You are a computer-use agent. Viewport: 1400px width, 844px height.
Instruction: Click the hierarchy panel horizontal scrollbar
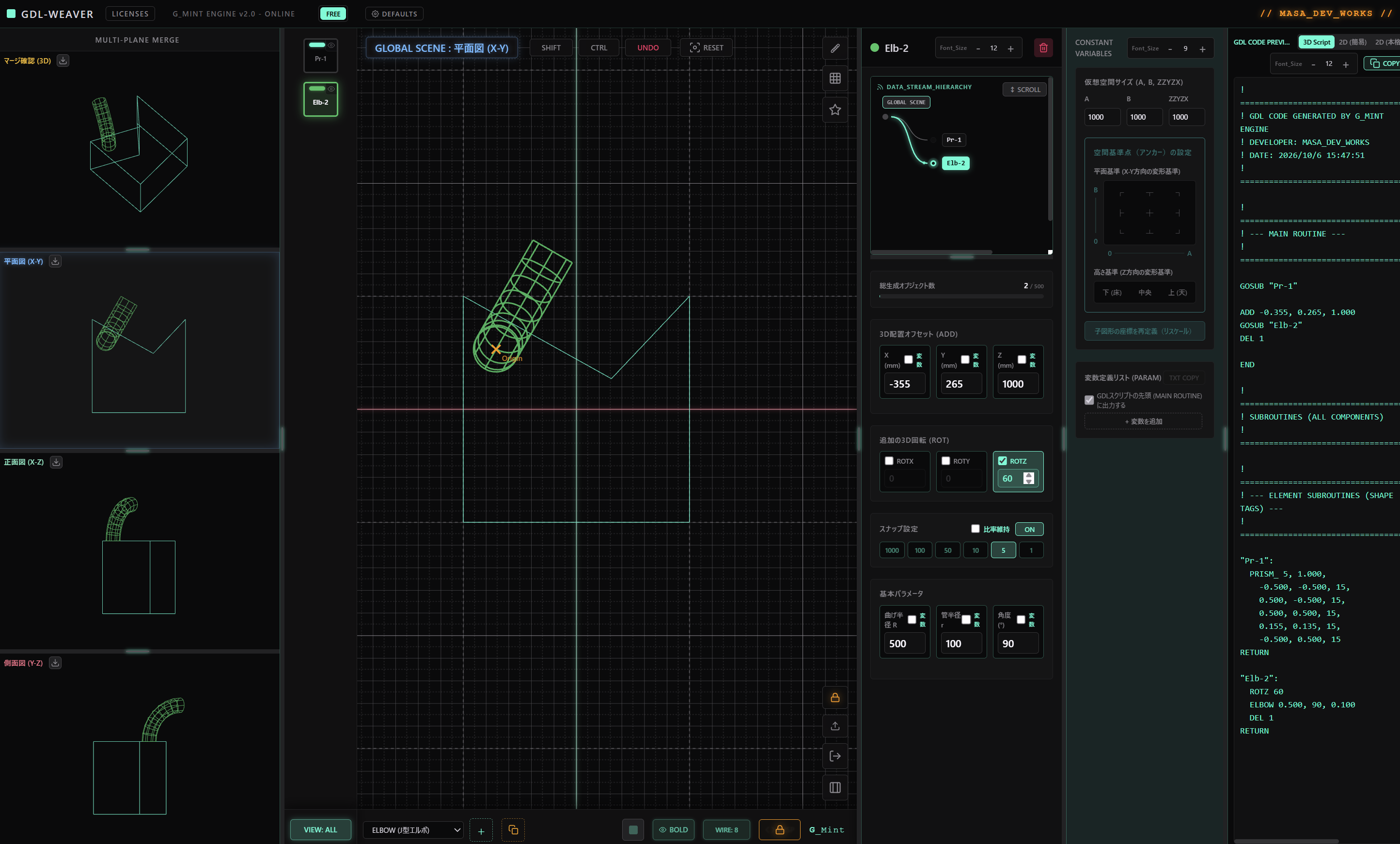click(931, 251)
